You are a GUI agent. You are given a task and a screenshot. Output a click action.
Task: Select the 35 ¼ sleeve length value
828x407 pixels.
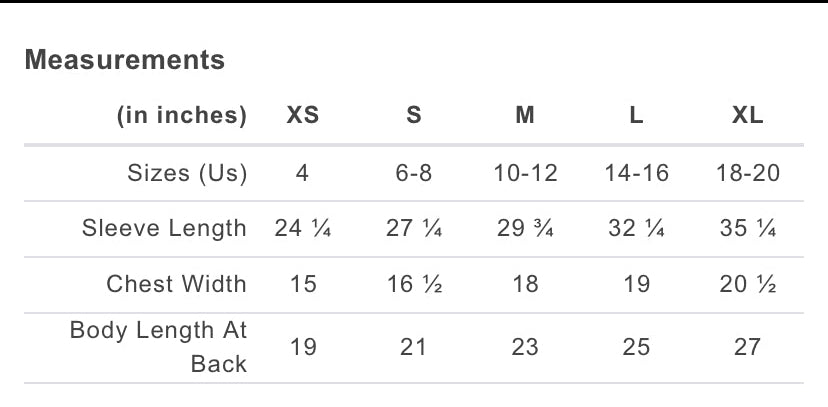pos(747,228)
